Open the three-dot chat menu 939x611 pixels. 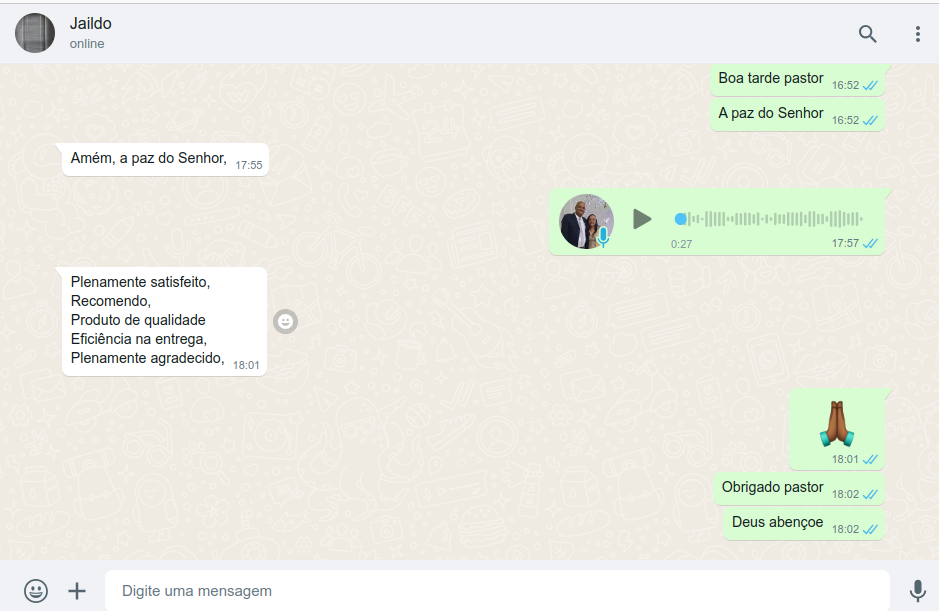(x=917, y=34)
